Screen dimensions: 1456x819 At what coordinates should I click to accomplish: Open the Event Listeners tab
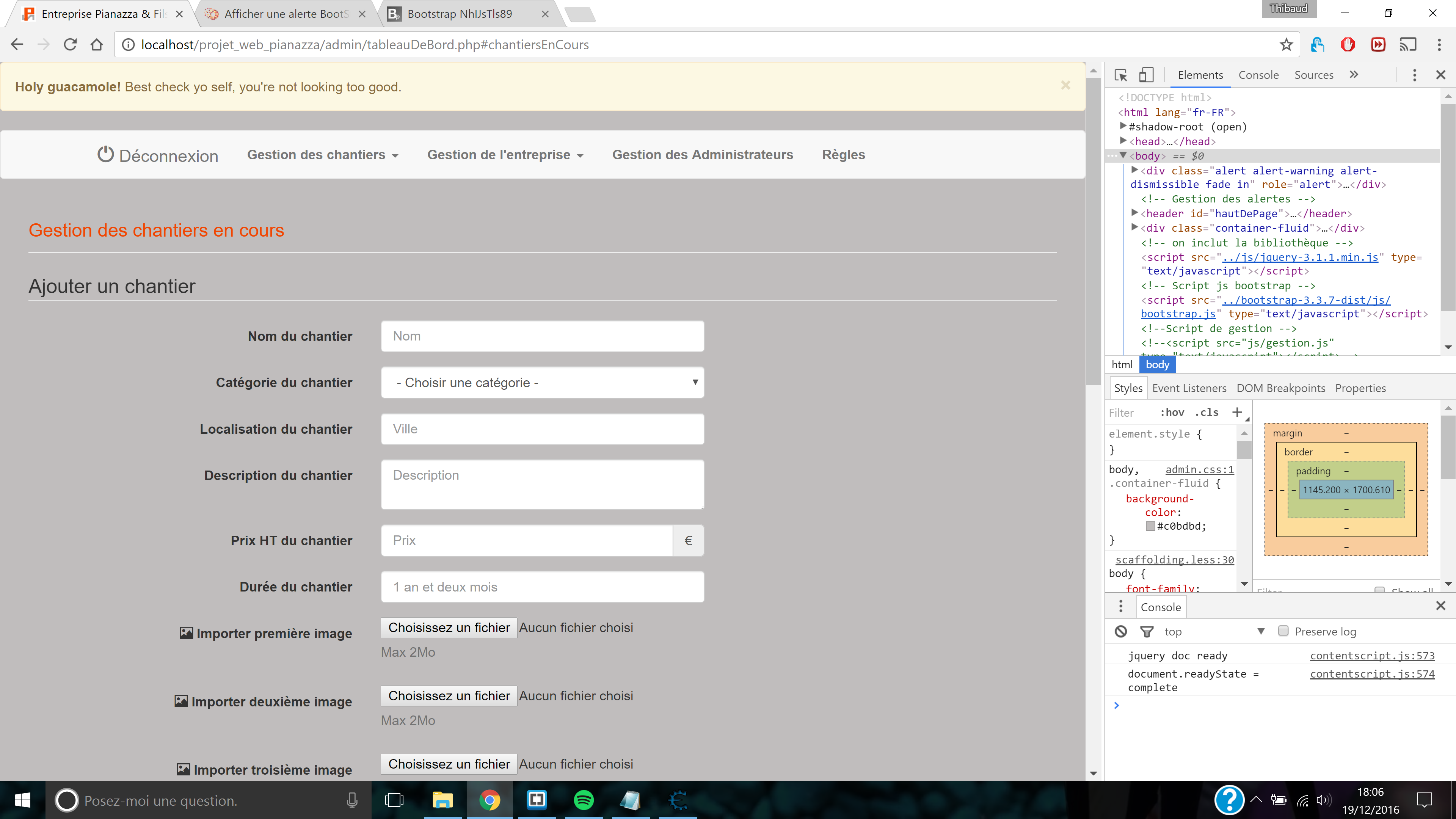[x=1189, y=388]
